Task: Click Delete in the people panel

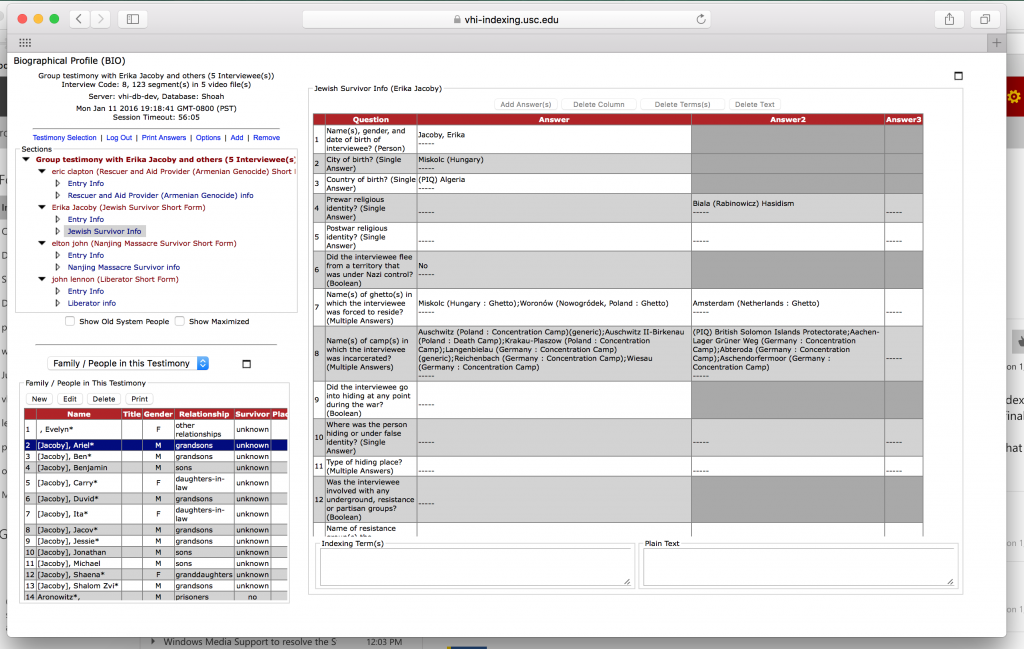Action: pyautogui.click(x=103, y=399)
